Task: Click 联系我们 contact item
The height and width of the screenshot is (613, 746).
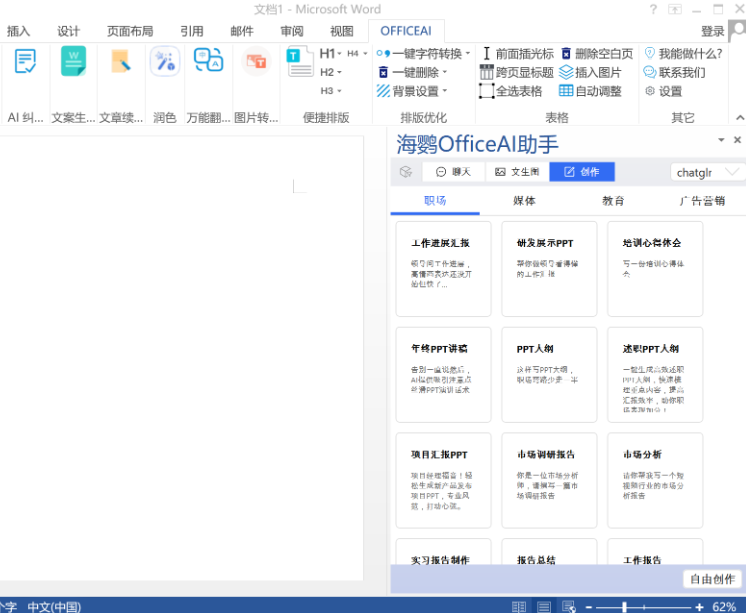Action: (675, 72)
